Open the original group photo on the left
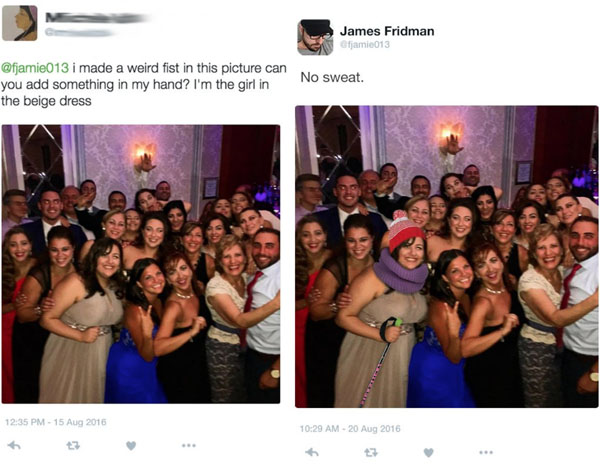Viewport: 600px width, 465px height. point(141,264)
